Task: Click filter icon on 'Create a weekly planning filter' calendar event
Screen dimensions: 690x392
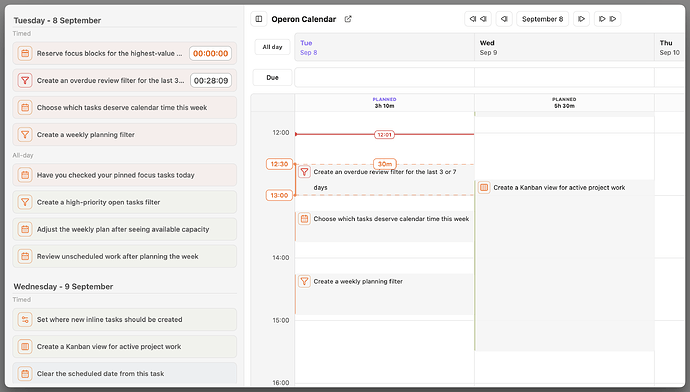Action: [x=304, y=281]
